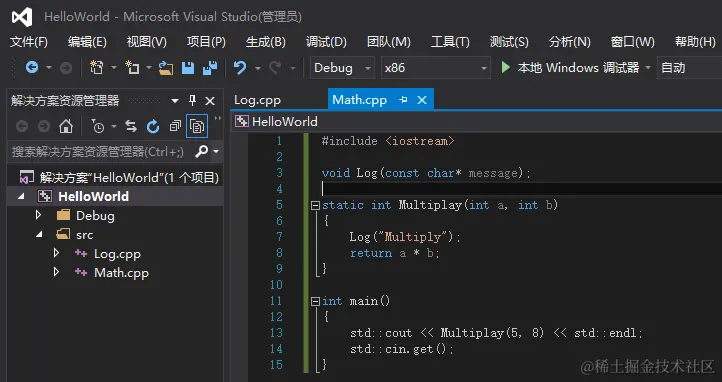722x382 pixels.
Task: Open the 测试(S) menu
Action: pos(509,42)
